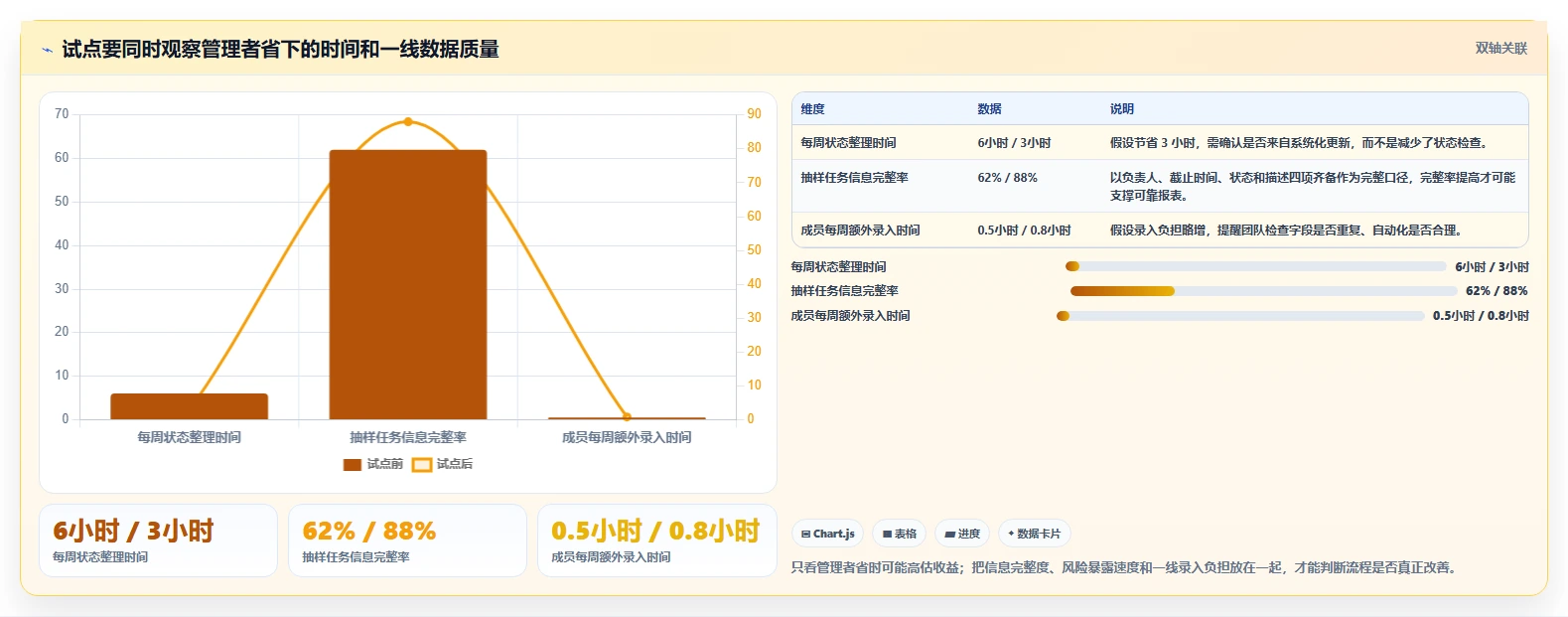The width and height of the screenshot is (1568, 617).
Task: Click the data card showing 62% / 88%
Action: pyautogui.click(x=407, y=540)
